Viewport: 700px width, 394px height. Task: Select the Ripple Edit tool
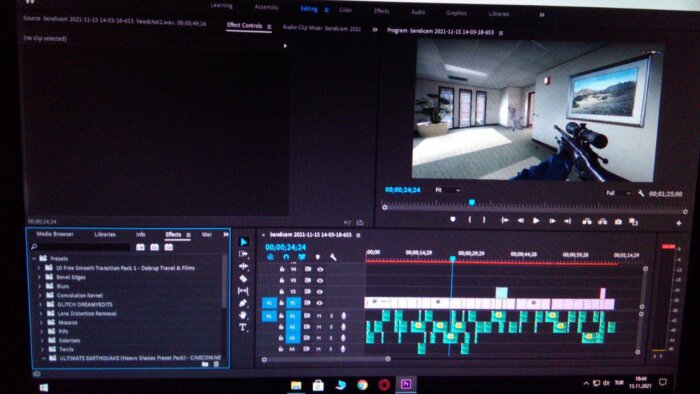tap(243, 266)
